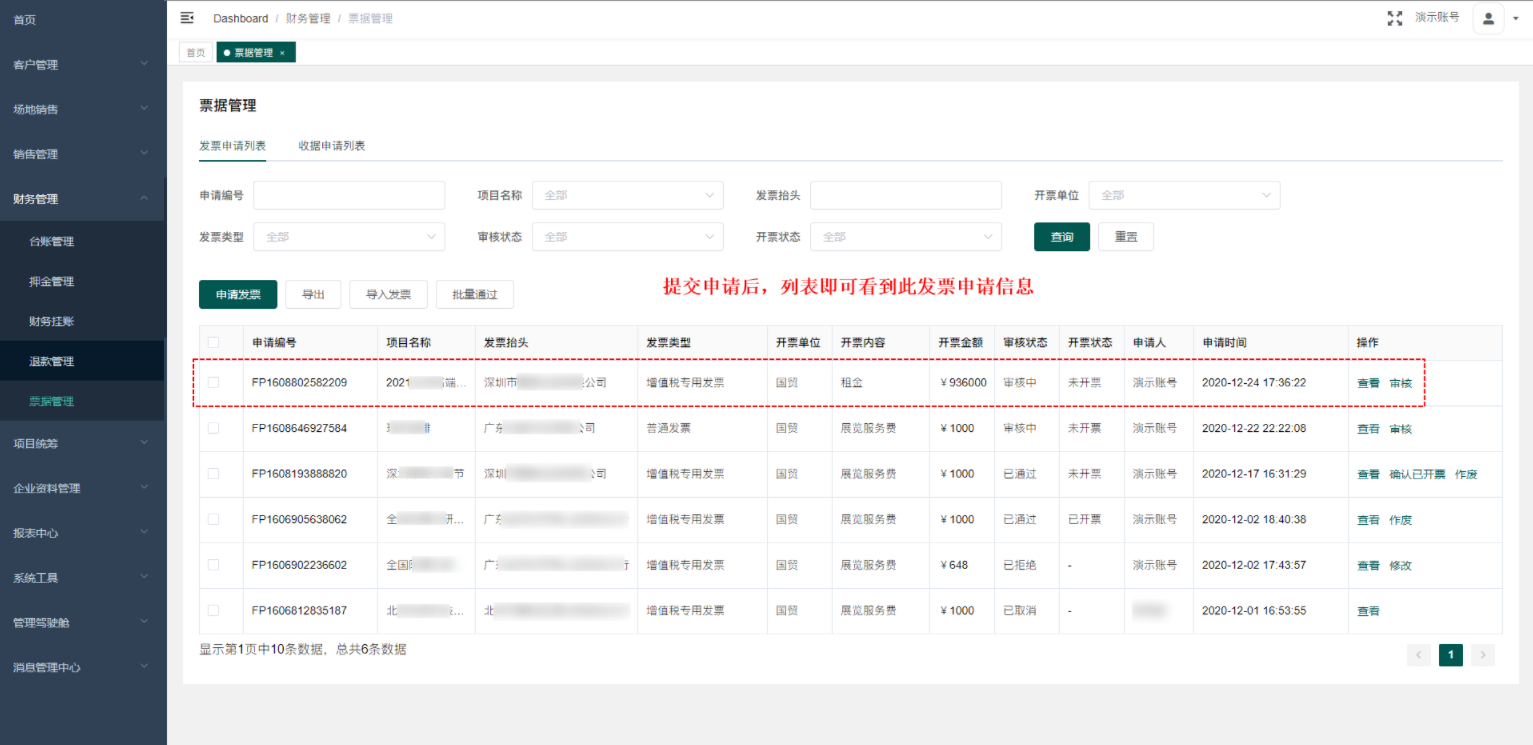Open 开票单位 dropdown
This screenshot has height=745, width=1533.
click(x=1184, y=195)
